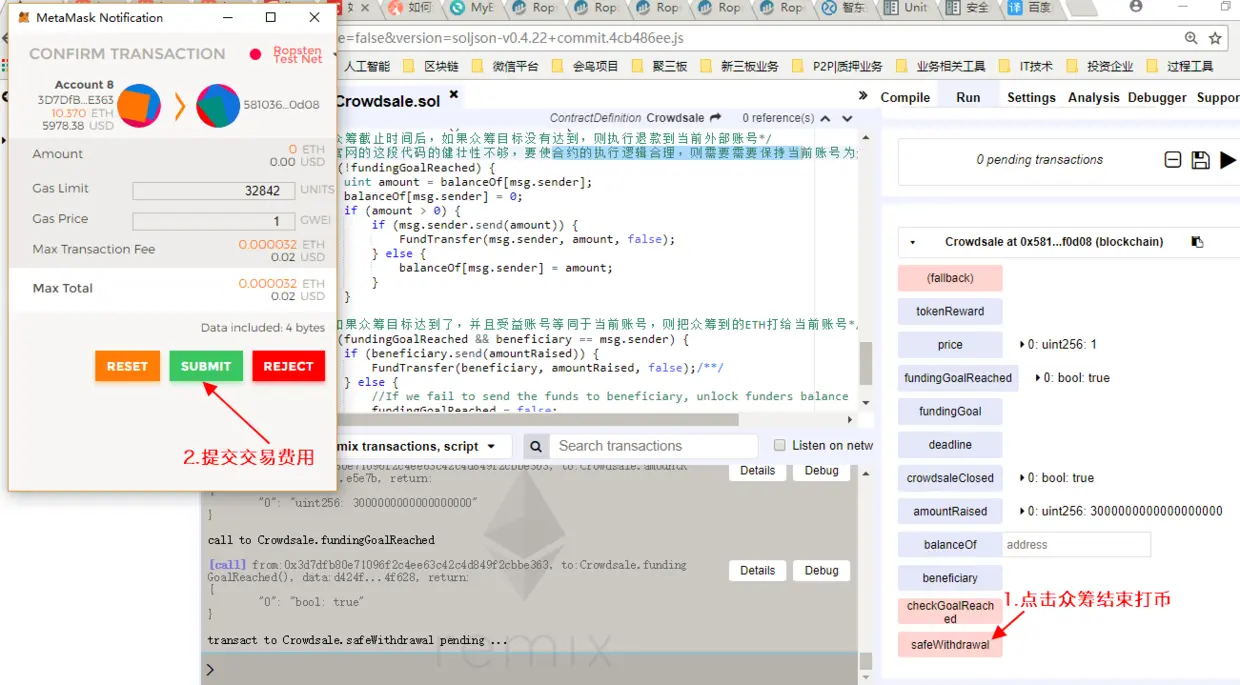The width and height of the screenshot is (1240, 685).
Task: Call the fundingGoal function
Action: click(x=950, y=411)
